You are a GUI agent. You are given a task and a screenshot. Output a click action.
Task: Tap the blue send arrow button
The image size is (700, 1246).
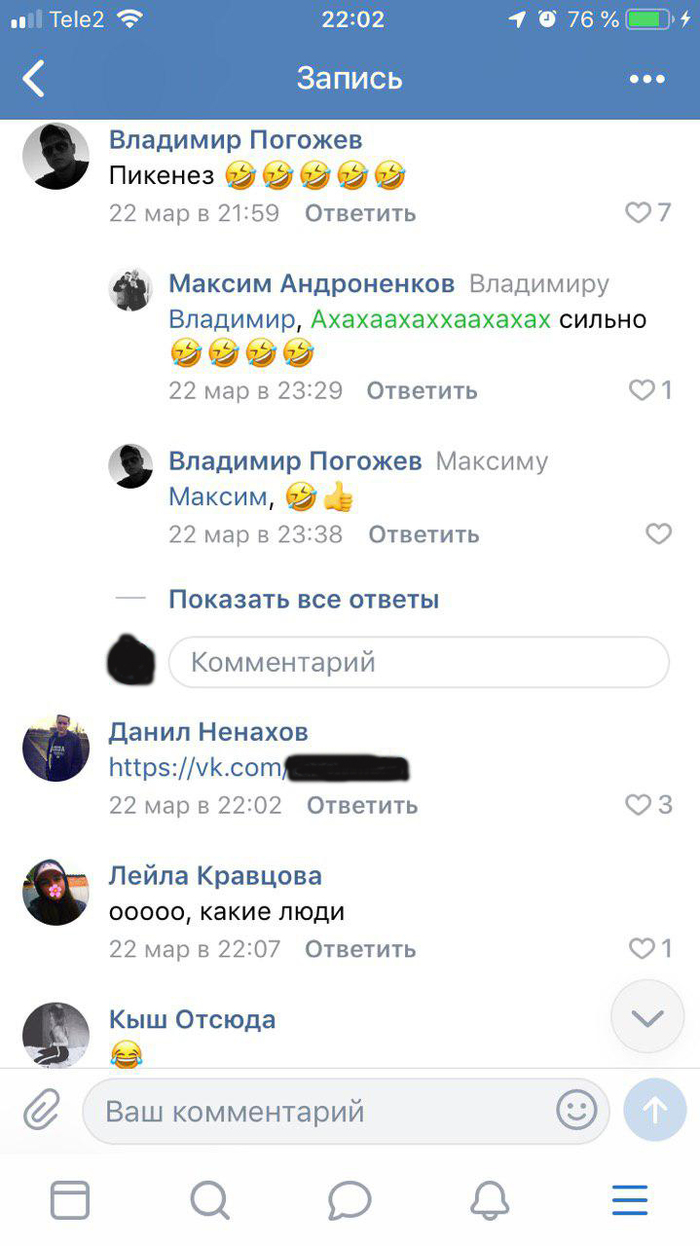click(x=655, y=1110)
